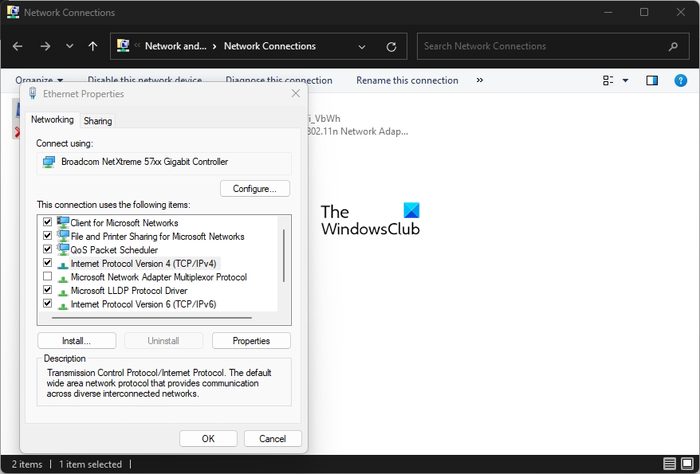Change your view icon
Screen dimensions: 700x474
tap(608, 80)
